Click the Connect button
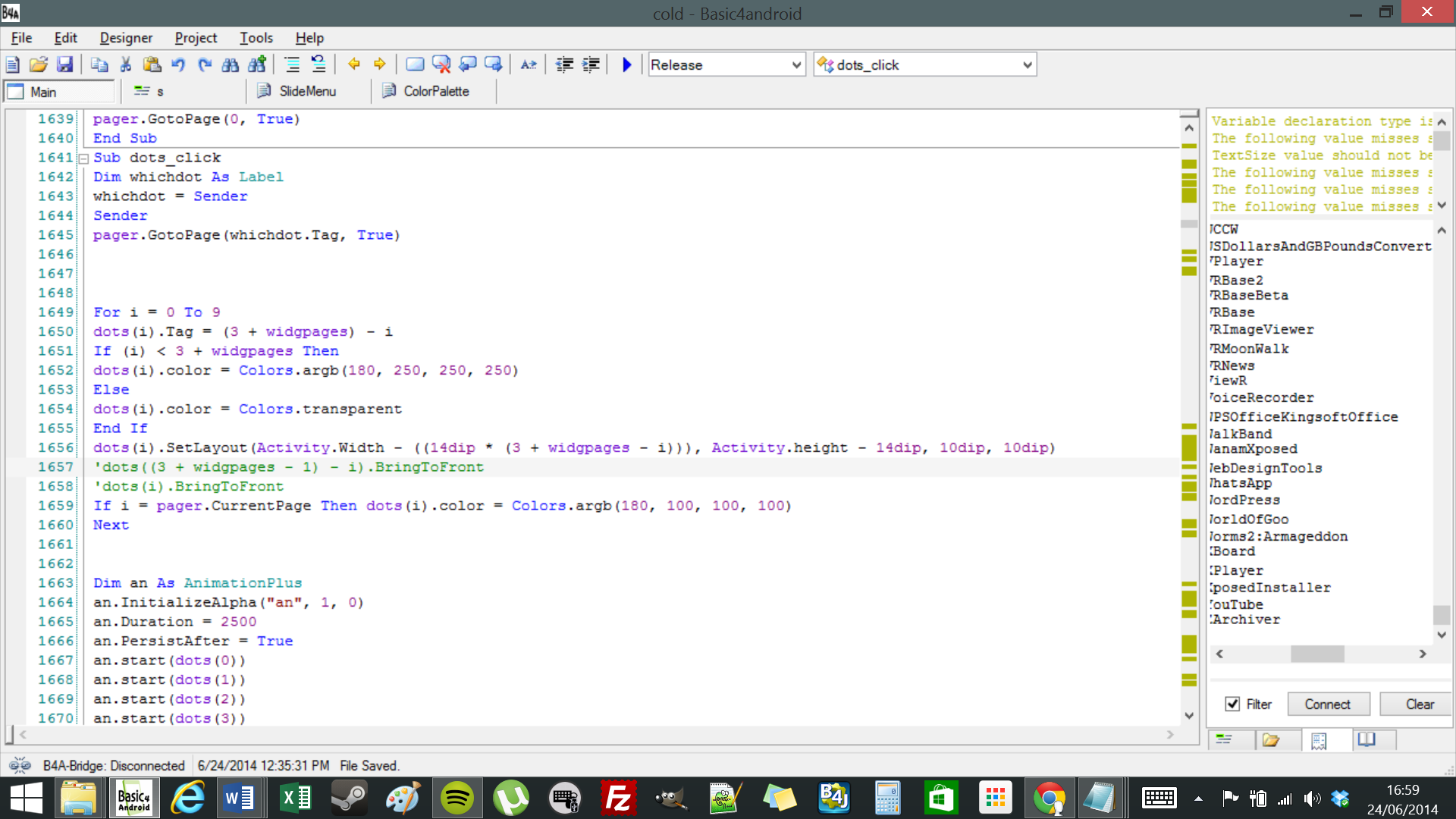Viewport: 1456px width, 819px height. coord(1329,704)
